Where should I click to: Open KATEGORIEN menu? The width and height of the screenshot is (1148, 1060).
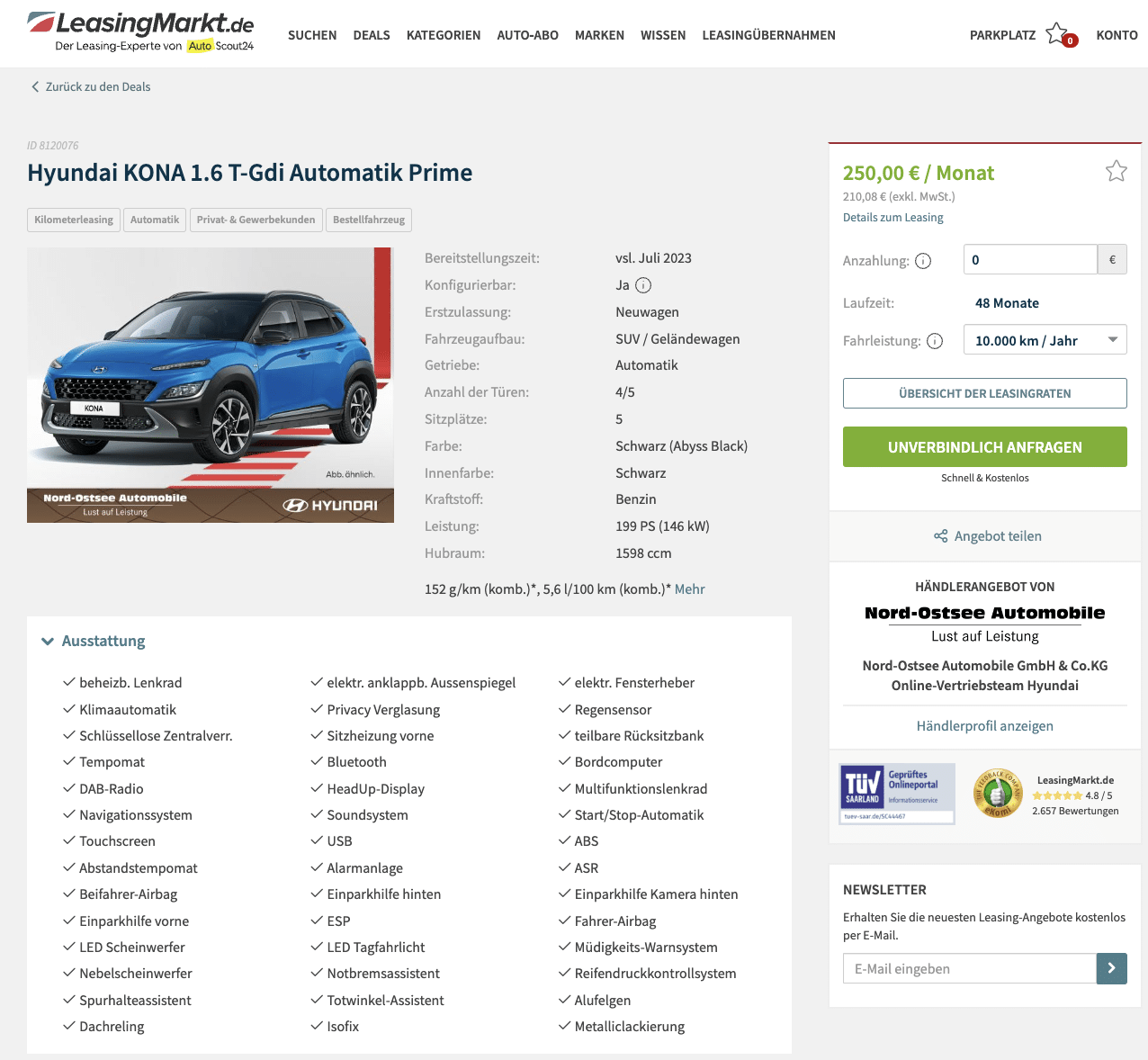(444, 35)
